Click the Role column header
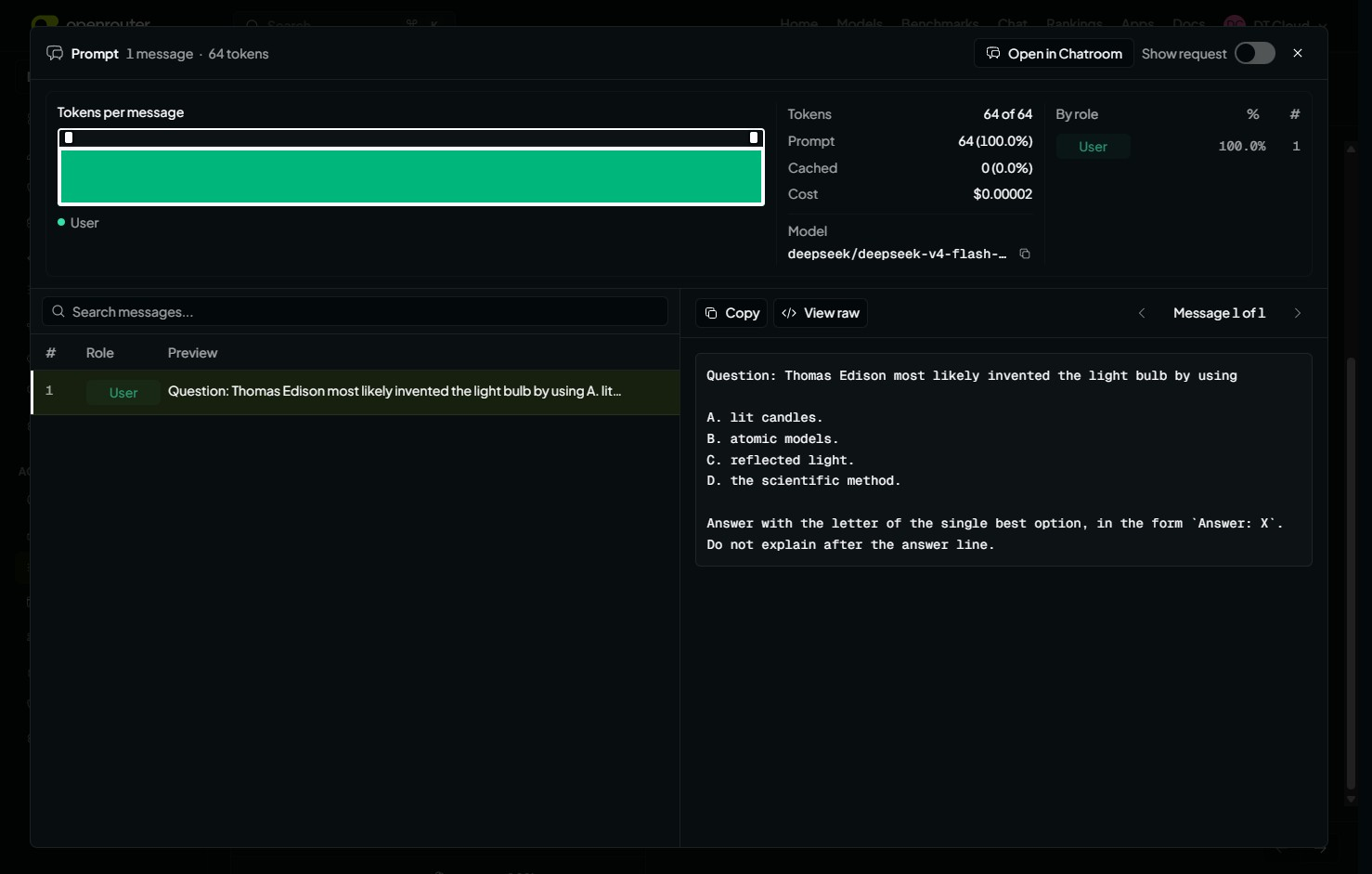1372x874 pixels. point(100,353)
